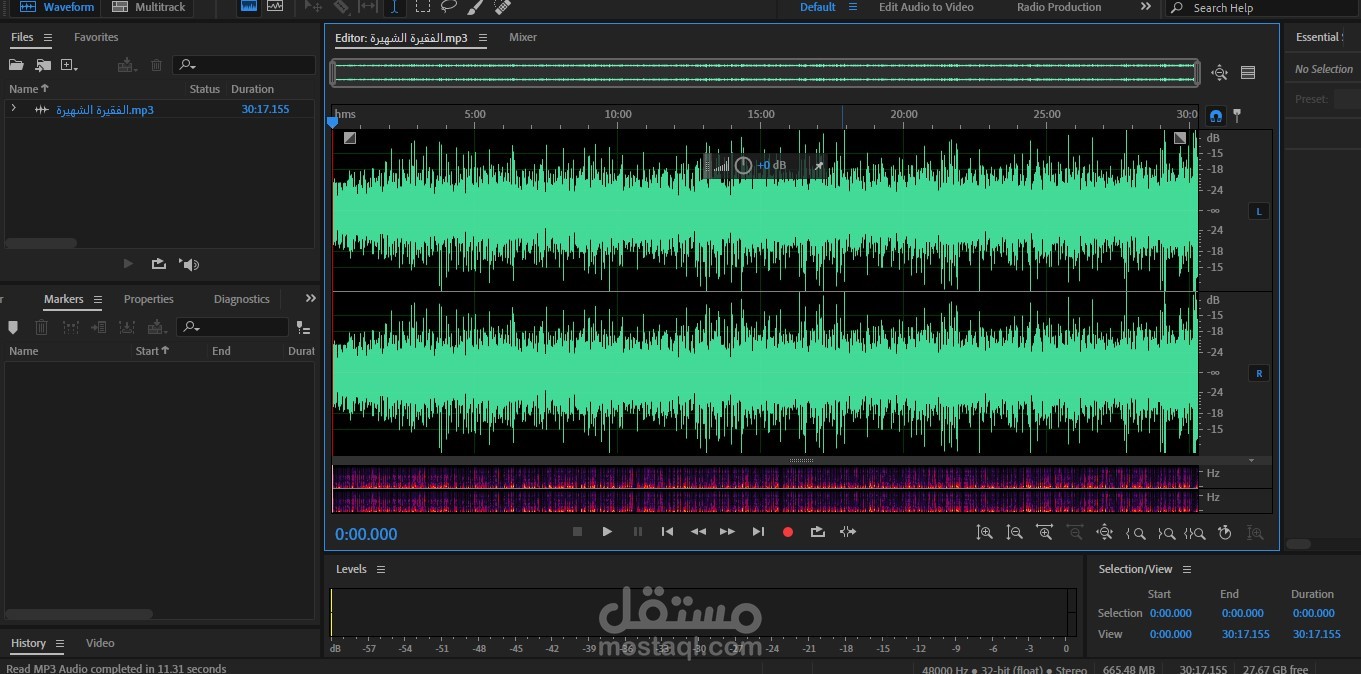Screen dimensions: 1361x674
Task: Open the New File dropdown
Action: [x=69, y=65]
